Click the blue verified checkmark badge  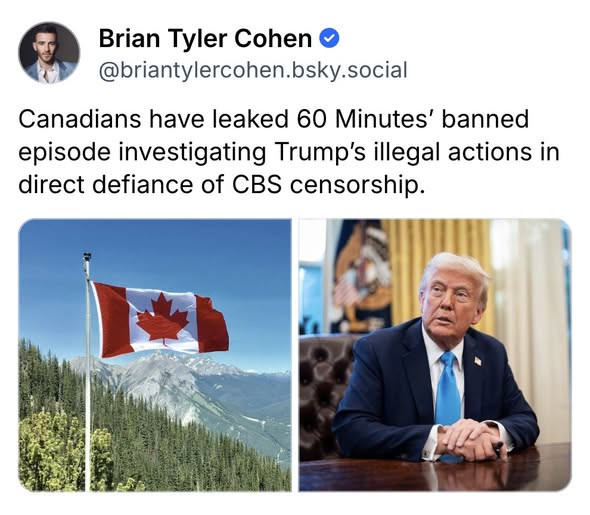tap(329, 38)
